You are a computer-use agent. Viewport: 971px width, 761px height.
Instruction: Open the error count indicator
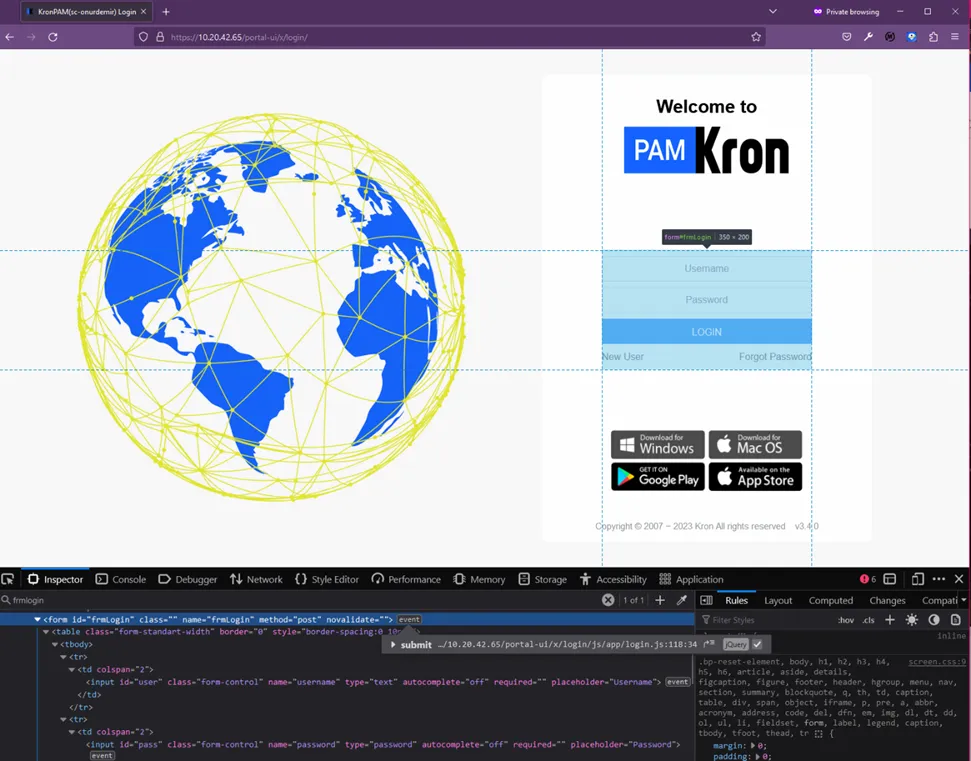click(x=868, y=579)
